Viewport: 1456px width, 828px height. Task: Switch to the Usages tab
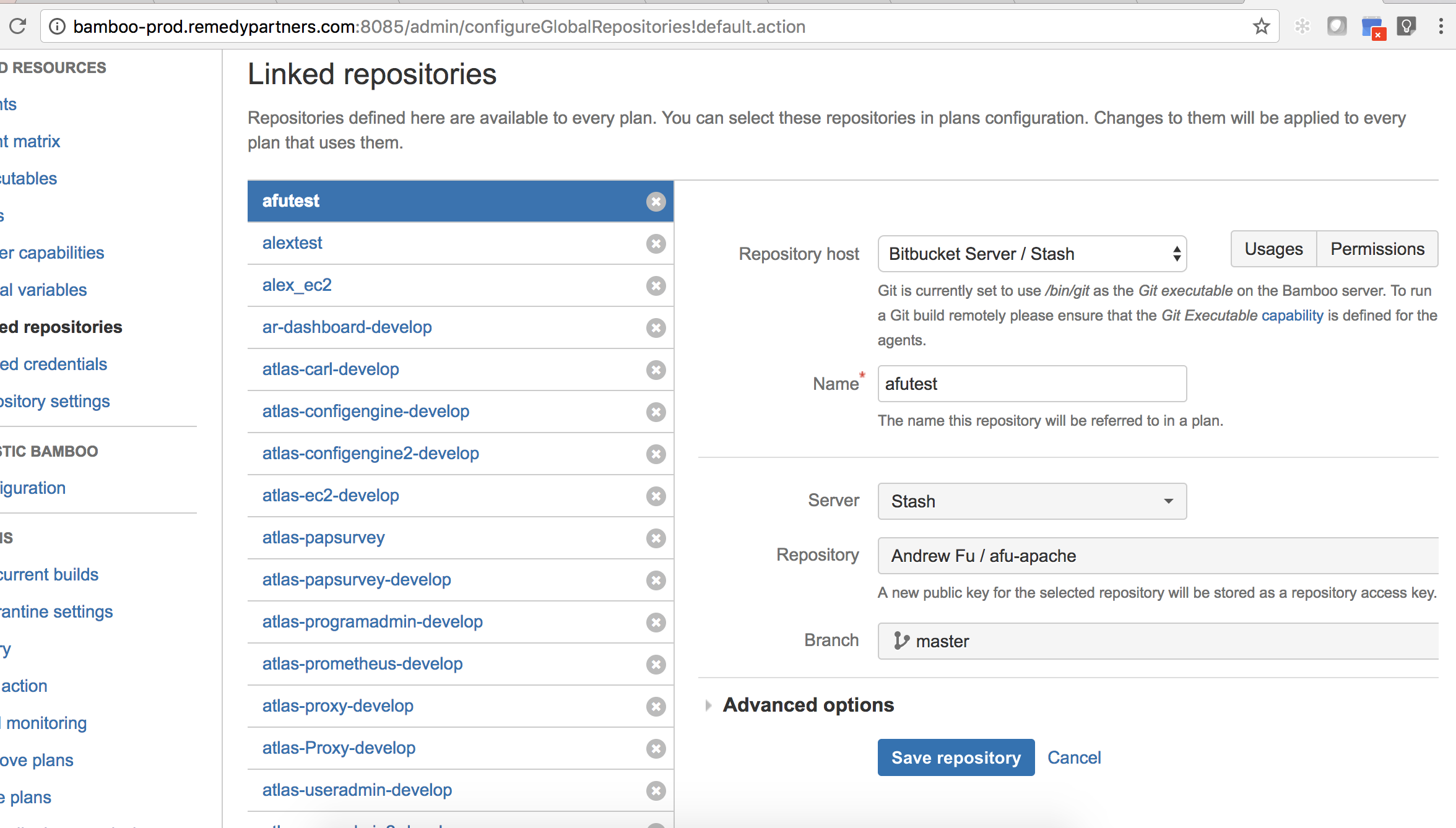coord(1273,249)
